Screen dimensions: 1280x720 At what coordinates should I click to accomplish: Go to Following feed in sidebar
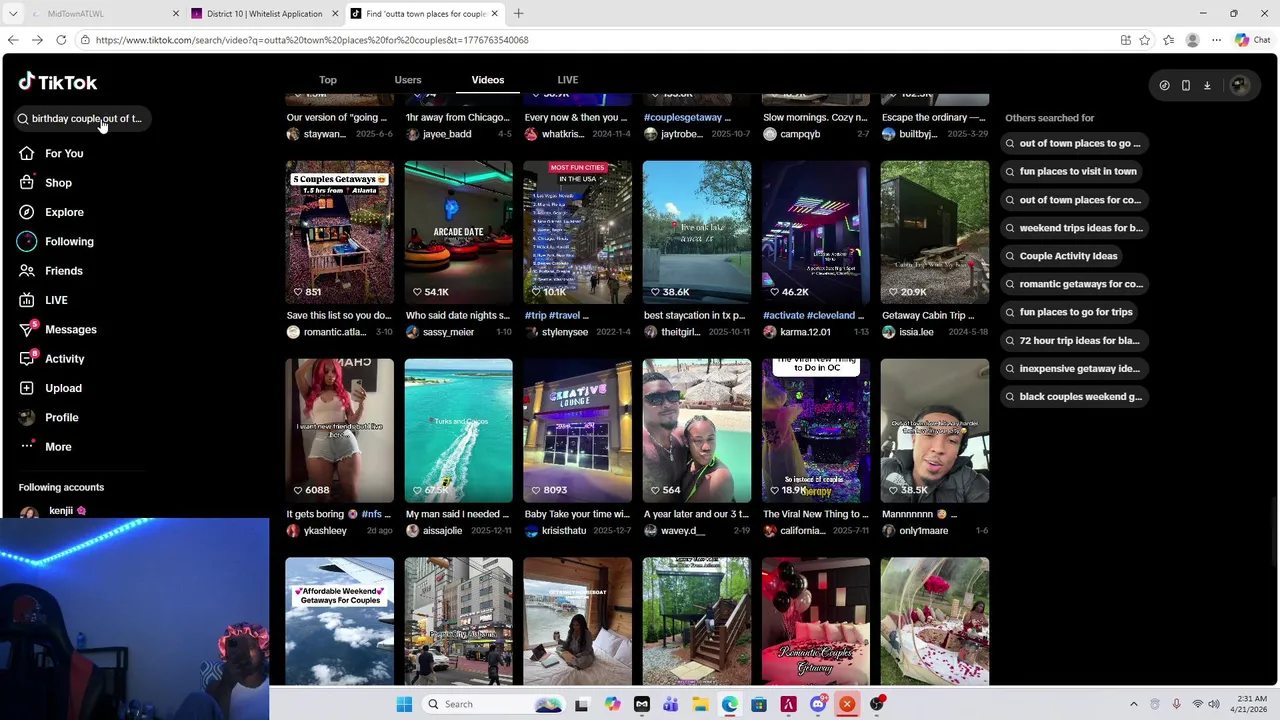tap(56, 241)
